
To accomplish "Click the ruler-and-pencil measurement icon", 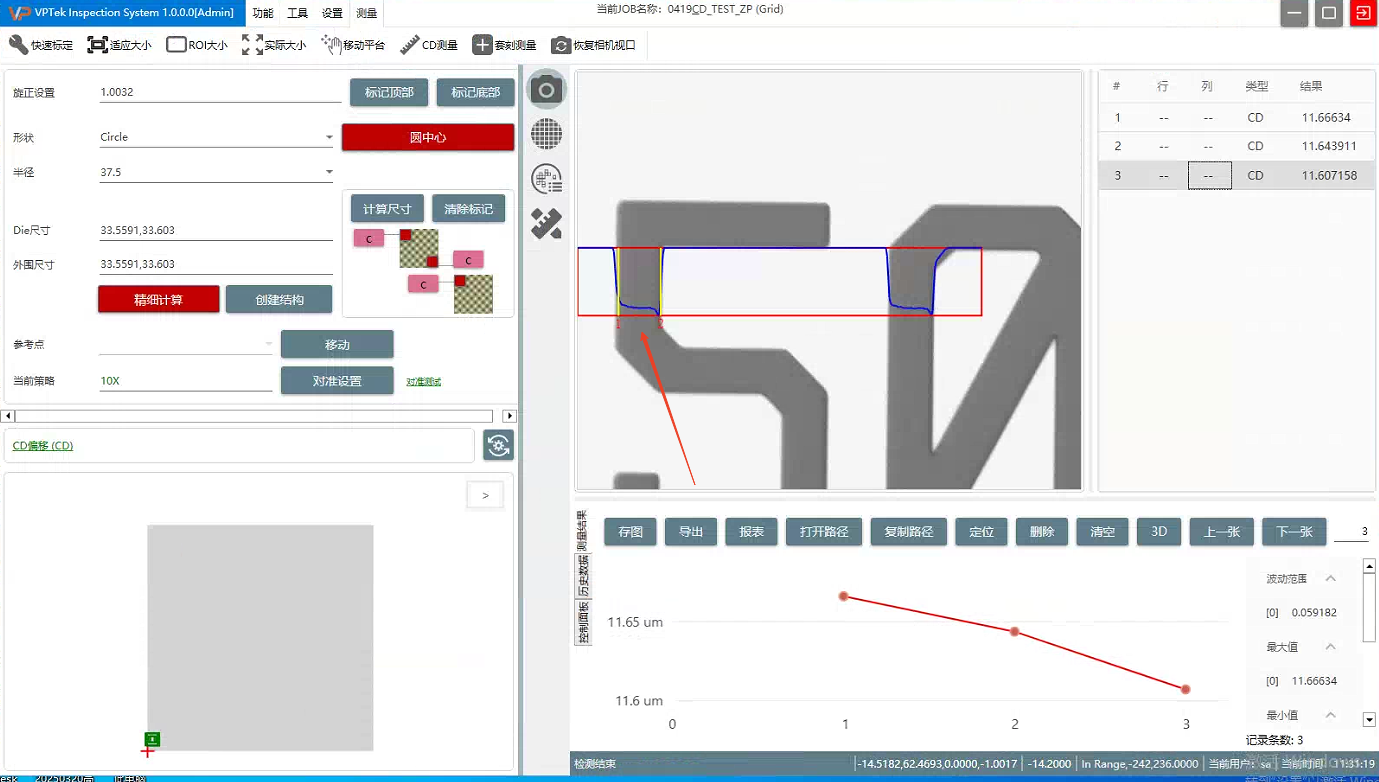I will [x=546, y=223].
